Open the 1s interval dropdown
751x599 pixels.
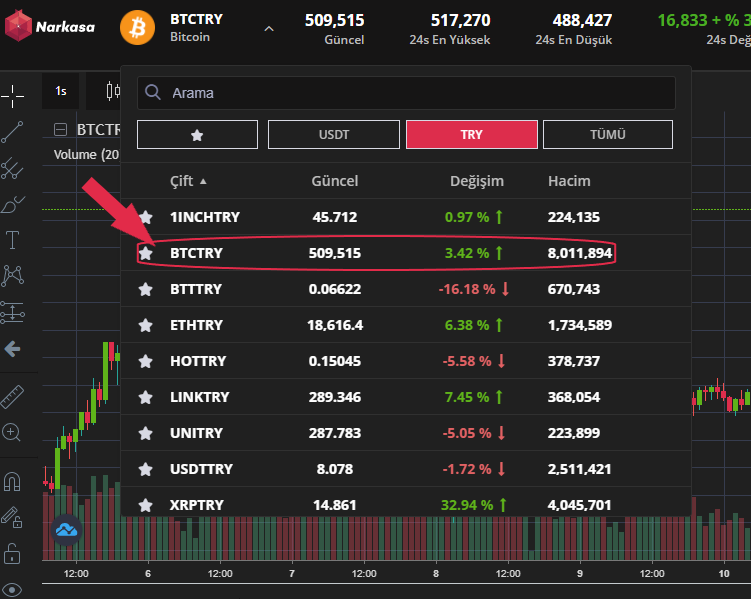point(61,91)
